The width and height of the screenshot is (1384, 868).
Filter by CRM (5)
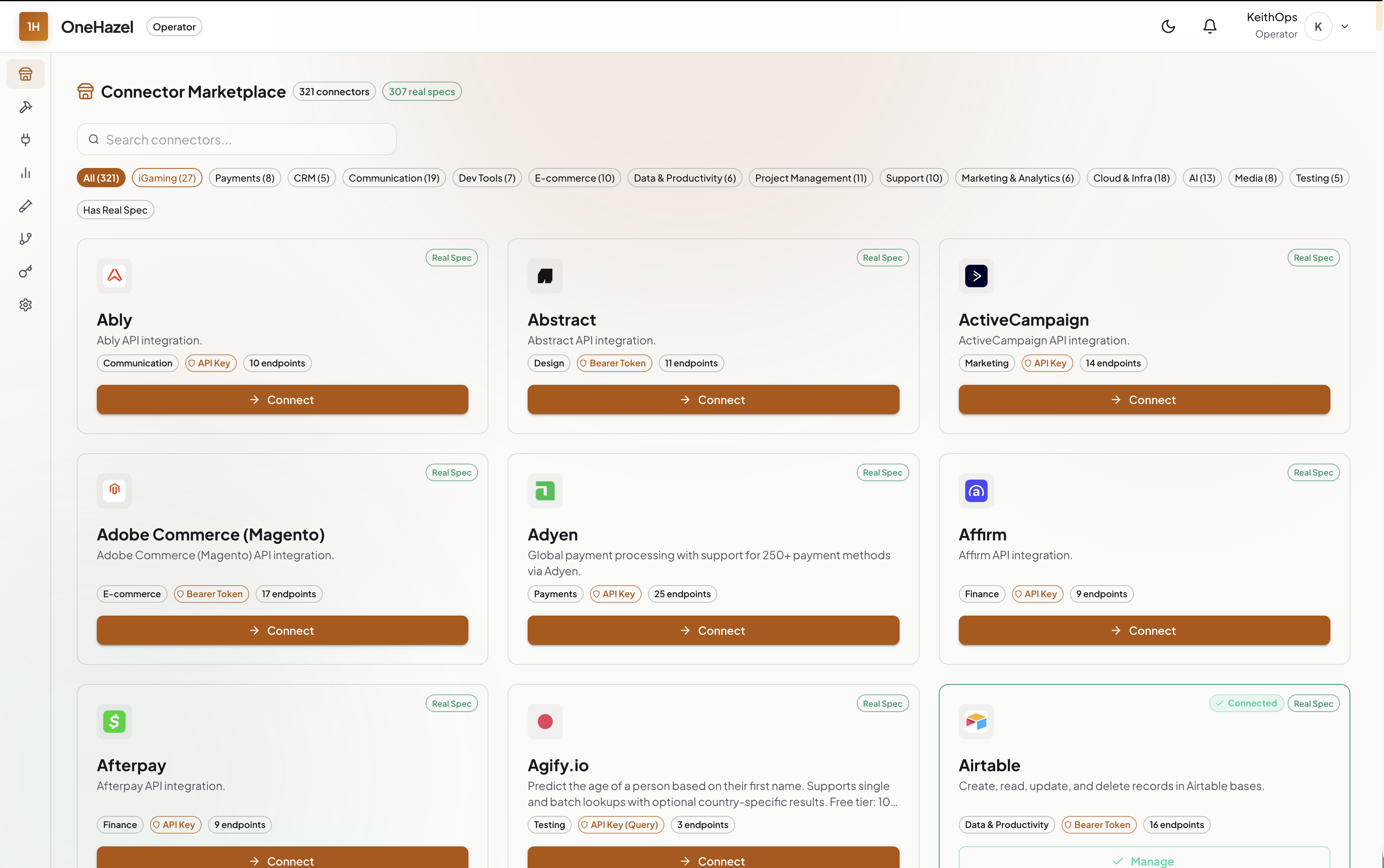pyautogui.click(x=312, y=178)
